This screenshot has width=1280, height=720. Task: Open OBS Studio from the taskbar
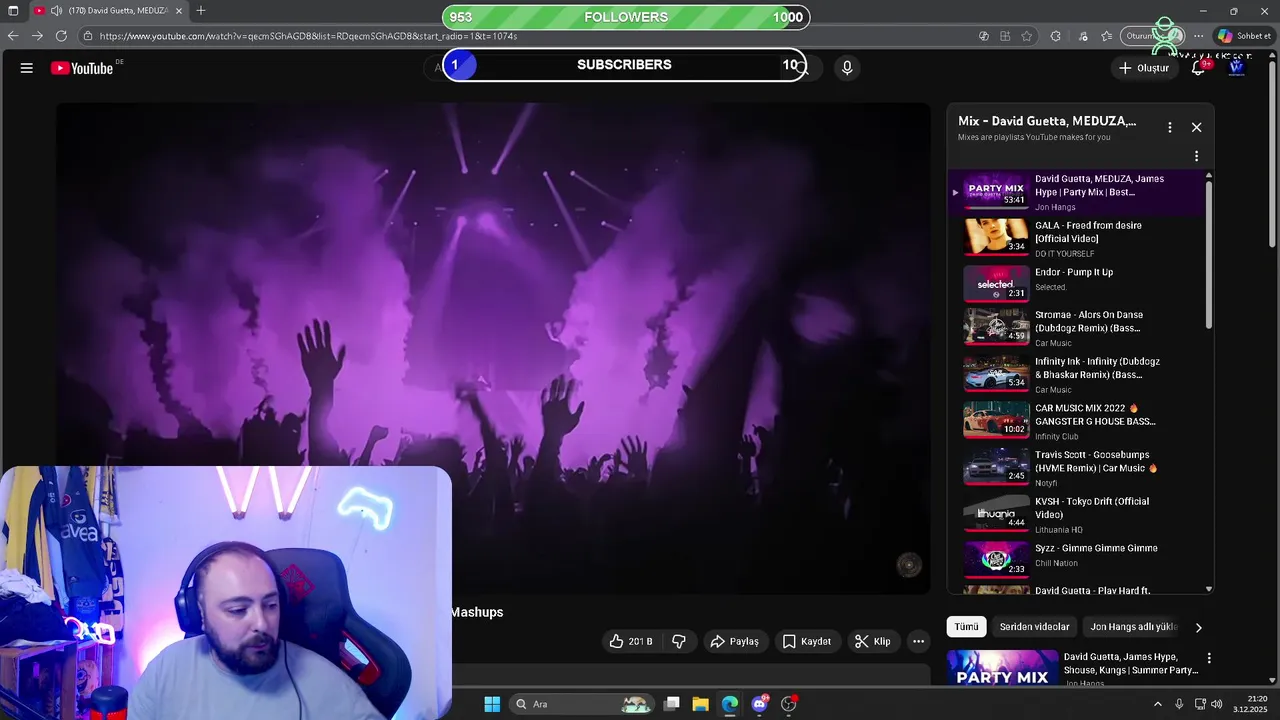point(789,704)
